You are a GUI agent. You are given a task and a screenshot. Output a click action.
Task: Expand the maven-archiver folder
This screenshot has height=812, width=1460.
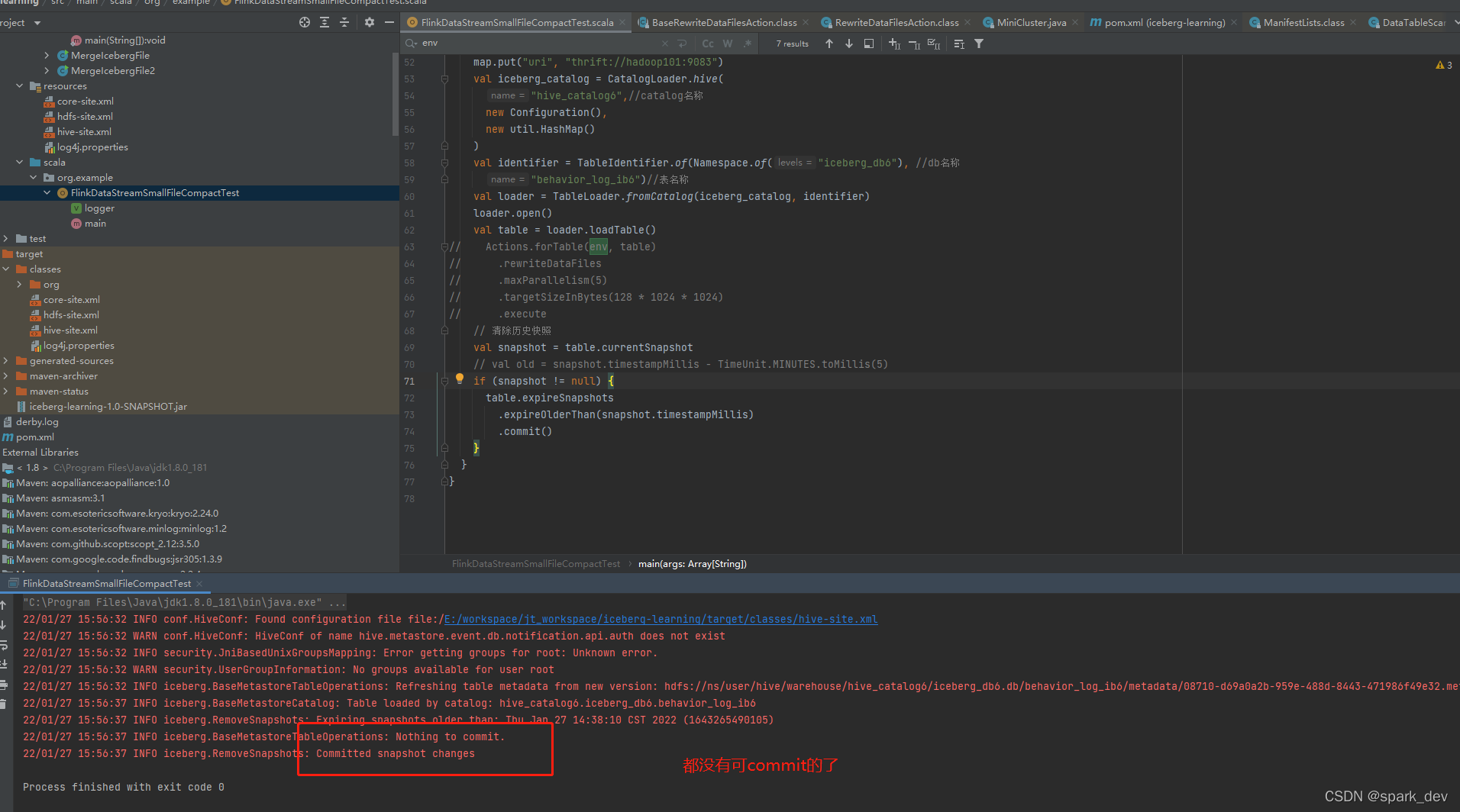[x=6, y=375]
